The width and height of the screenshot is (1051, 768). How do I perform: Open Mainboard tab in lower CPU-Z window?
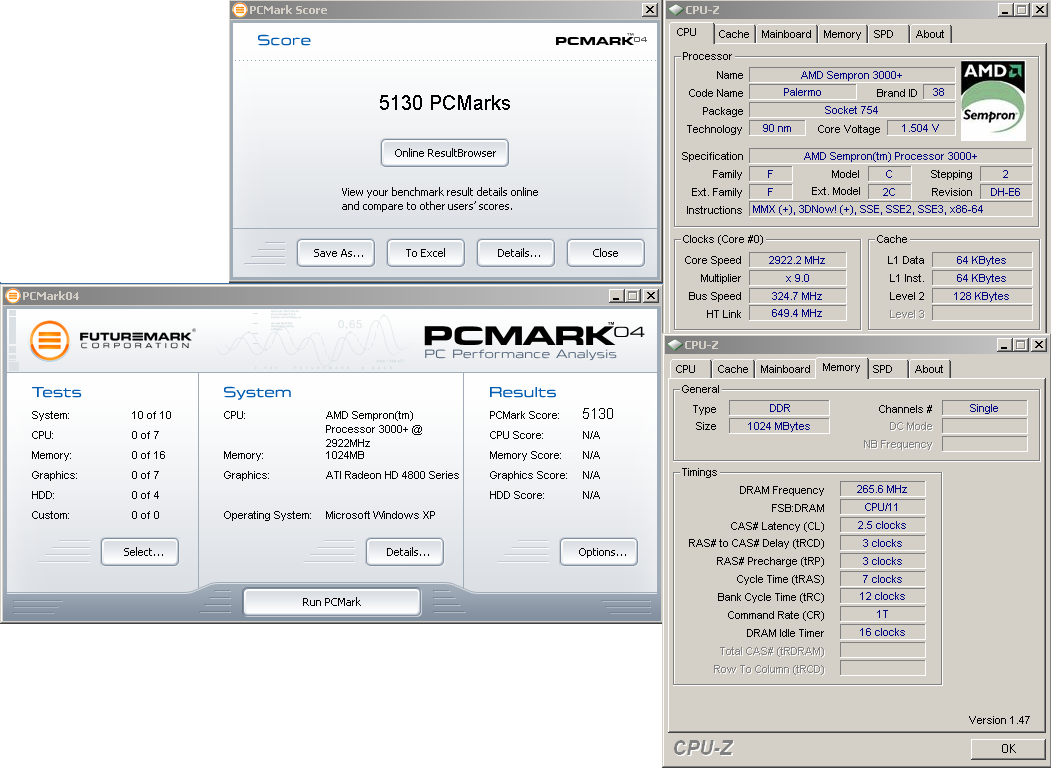pyautogui.click(x=785, y=369)
